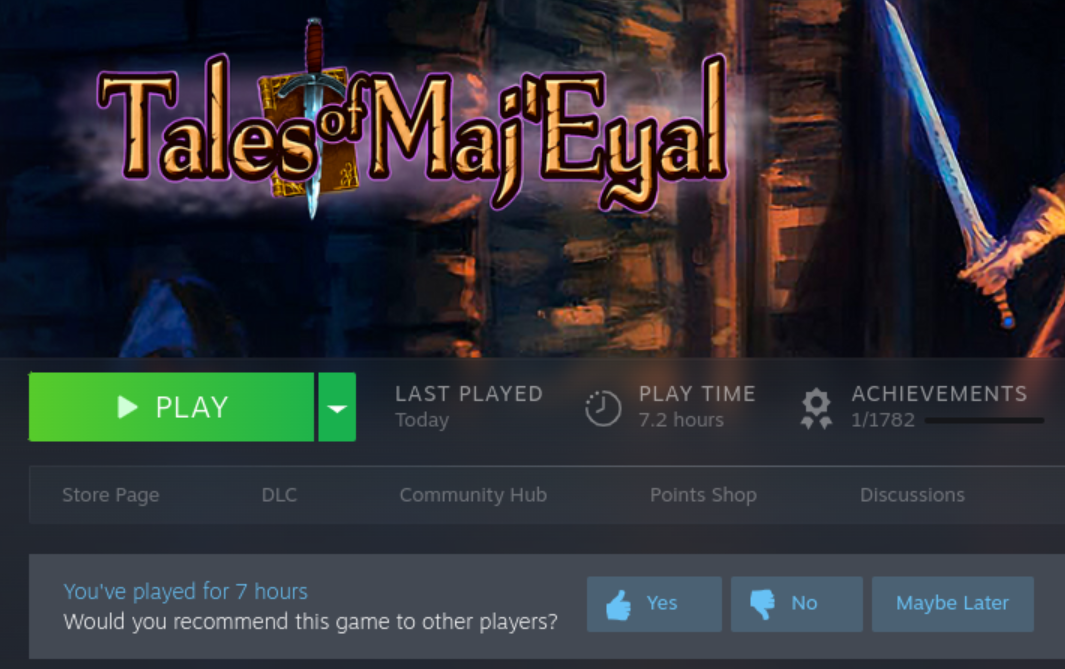Open the Store Page tab
The height and width of the screenshot is (669, 1065).
pyautogui.click(x=111, y=495)
